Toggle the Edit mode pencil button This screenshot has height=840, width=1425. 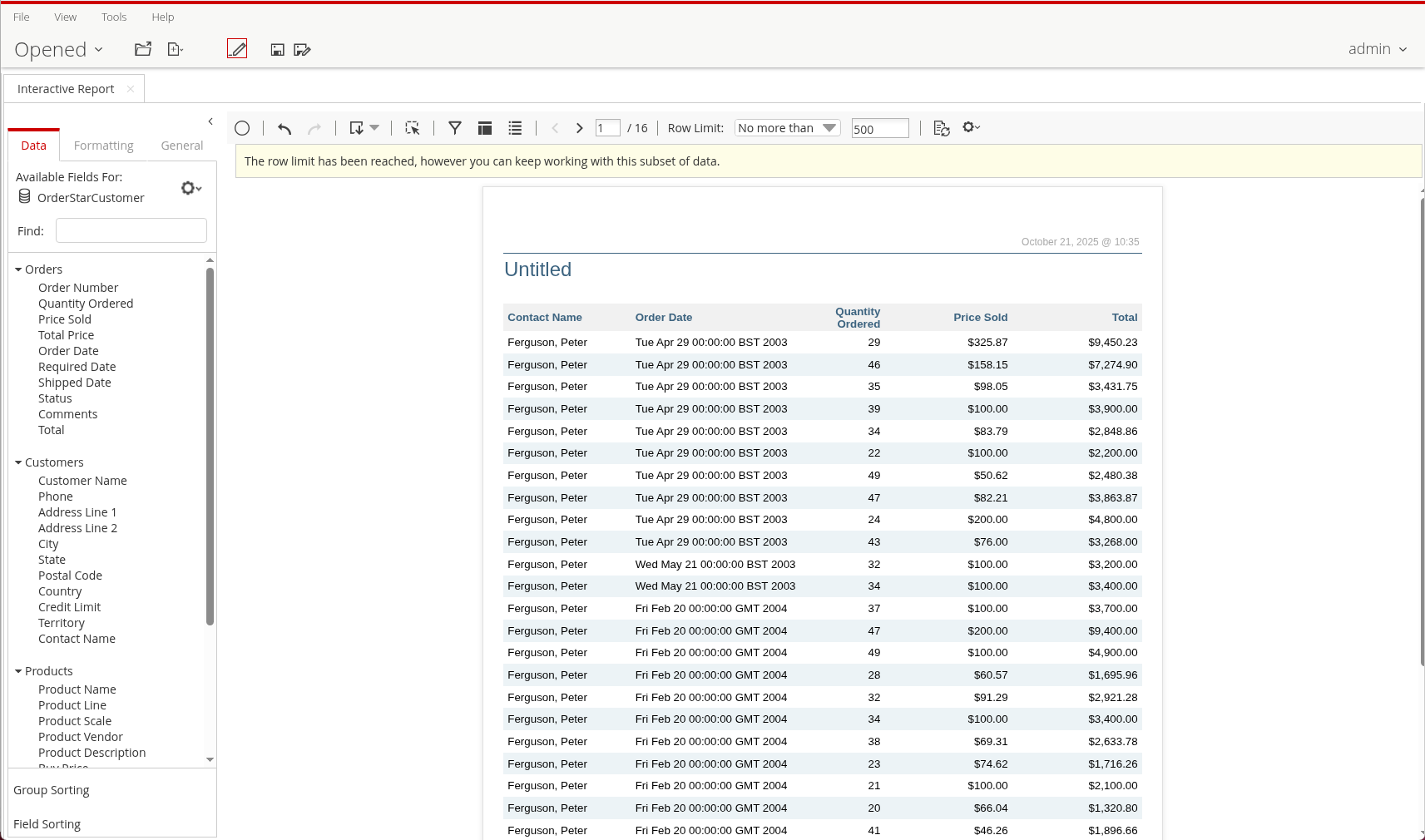tap(237, 49)
